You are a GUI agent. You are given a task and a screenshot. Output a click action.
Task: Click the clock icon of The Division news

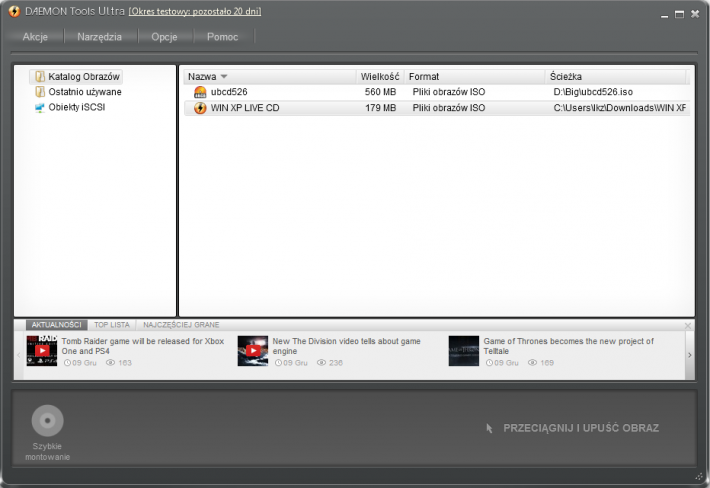click(278, 363)
